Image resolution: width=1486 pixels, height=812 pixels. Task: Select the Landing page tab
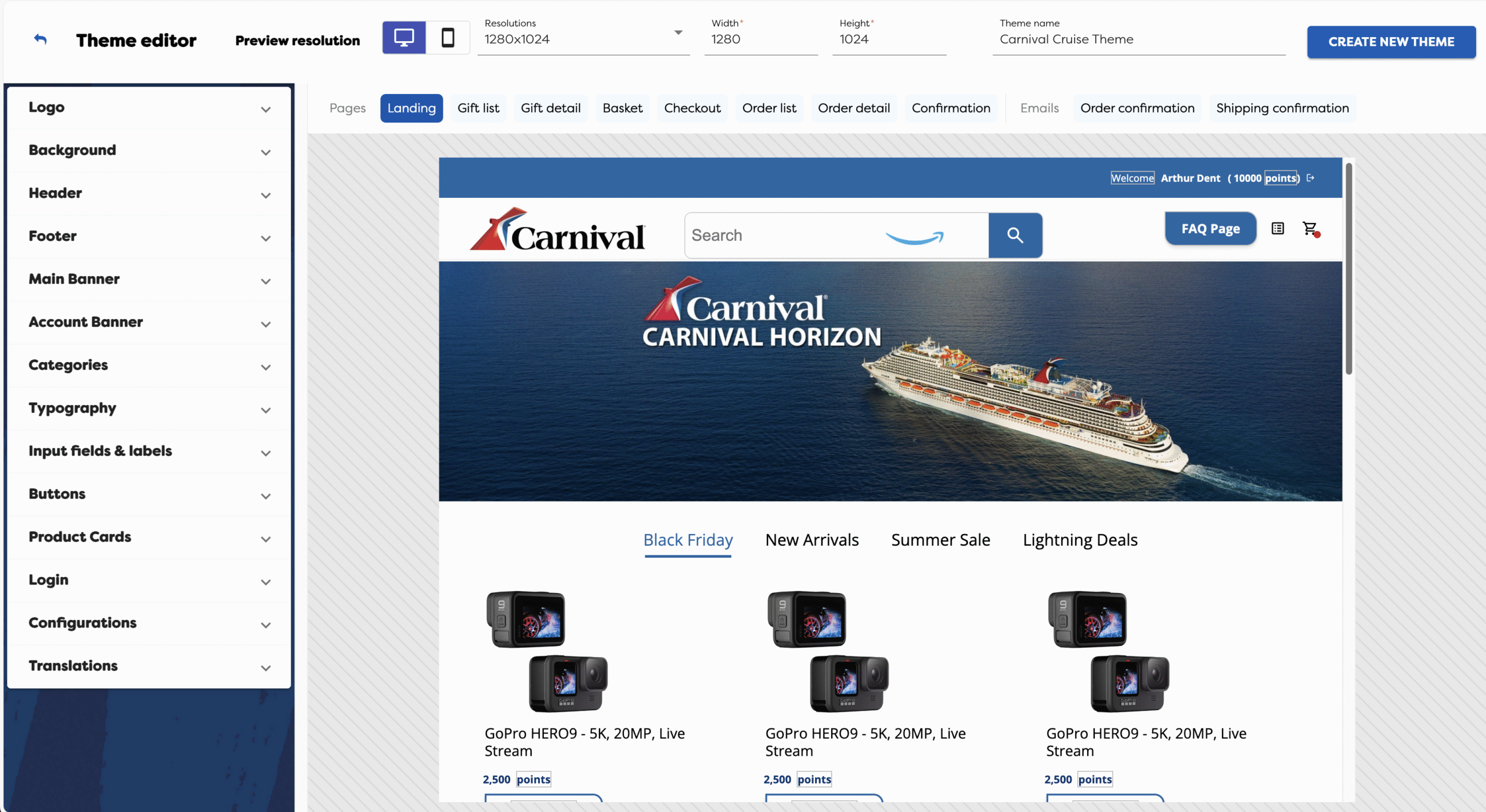point(412,108)
